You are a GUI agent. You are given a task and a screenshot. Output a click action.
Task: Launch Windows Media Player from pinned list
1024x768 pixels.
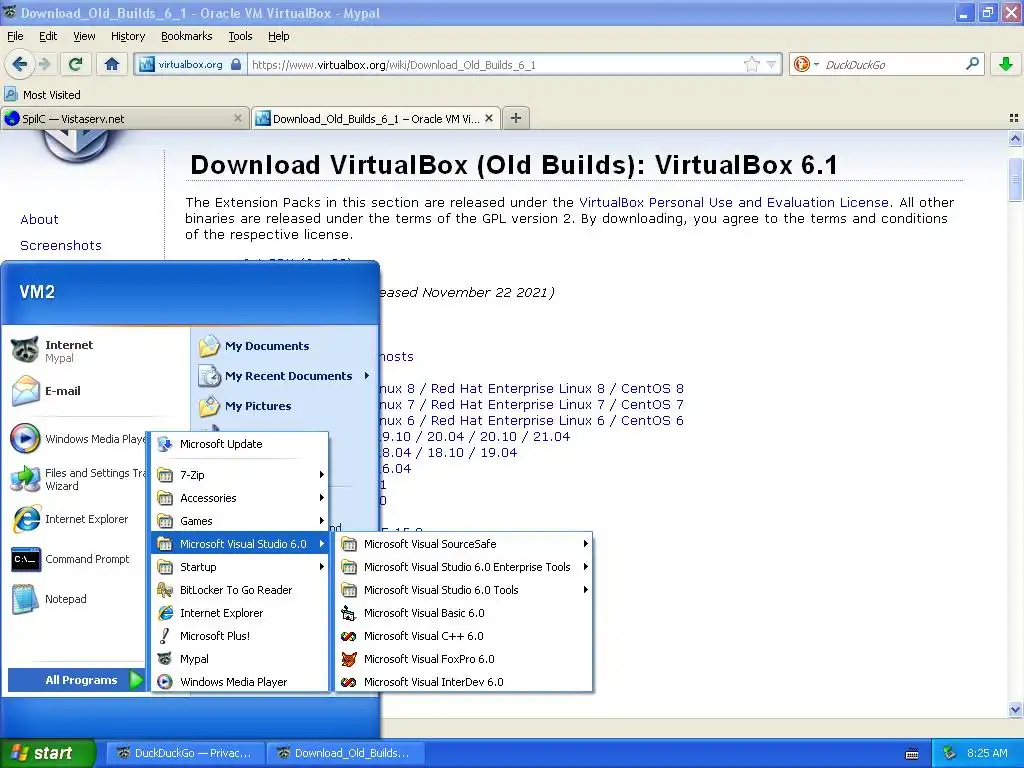[x=77, y=439]
